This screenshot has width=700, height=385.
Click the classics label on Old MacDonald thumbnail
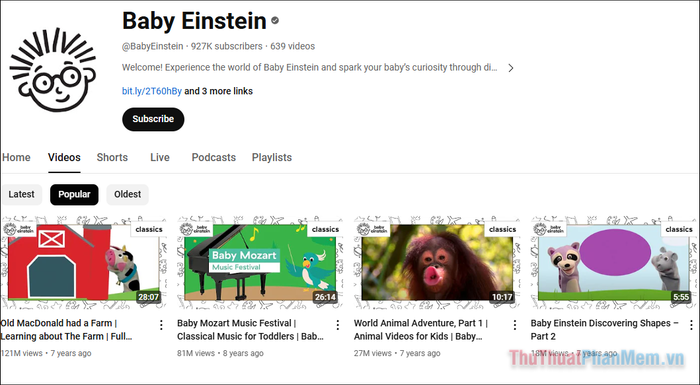149,230
